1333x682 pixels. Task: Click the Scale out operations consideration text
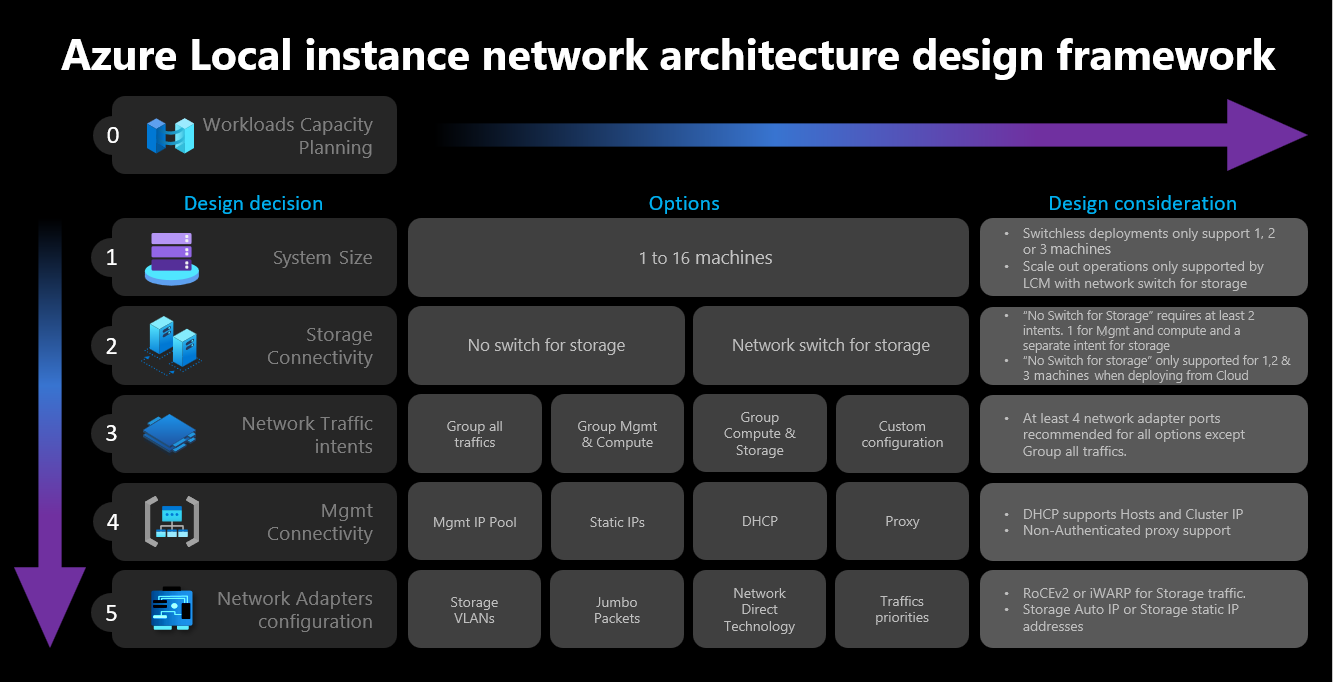[x=1143, y=275]
